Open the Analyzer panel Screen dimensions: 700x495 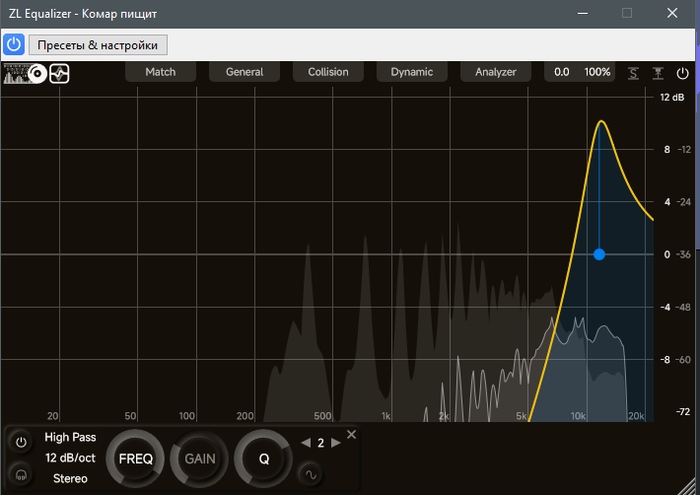coord(496,72)
